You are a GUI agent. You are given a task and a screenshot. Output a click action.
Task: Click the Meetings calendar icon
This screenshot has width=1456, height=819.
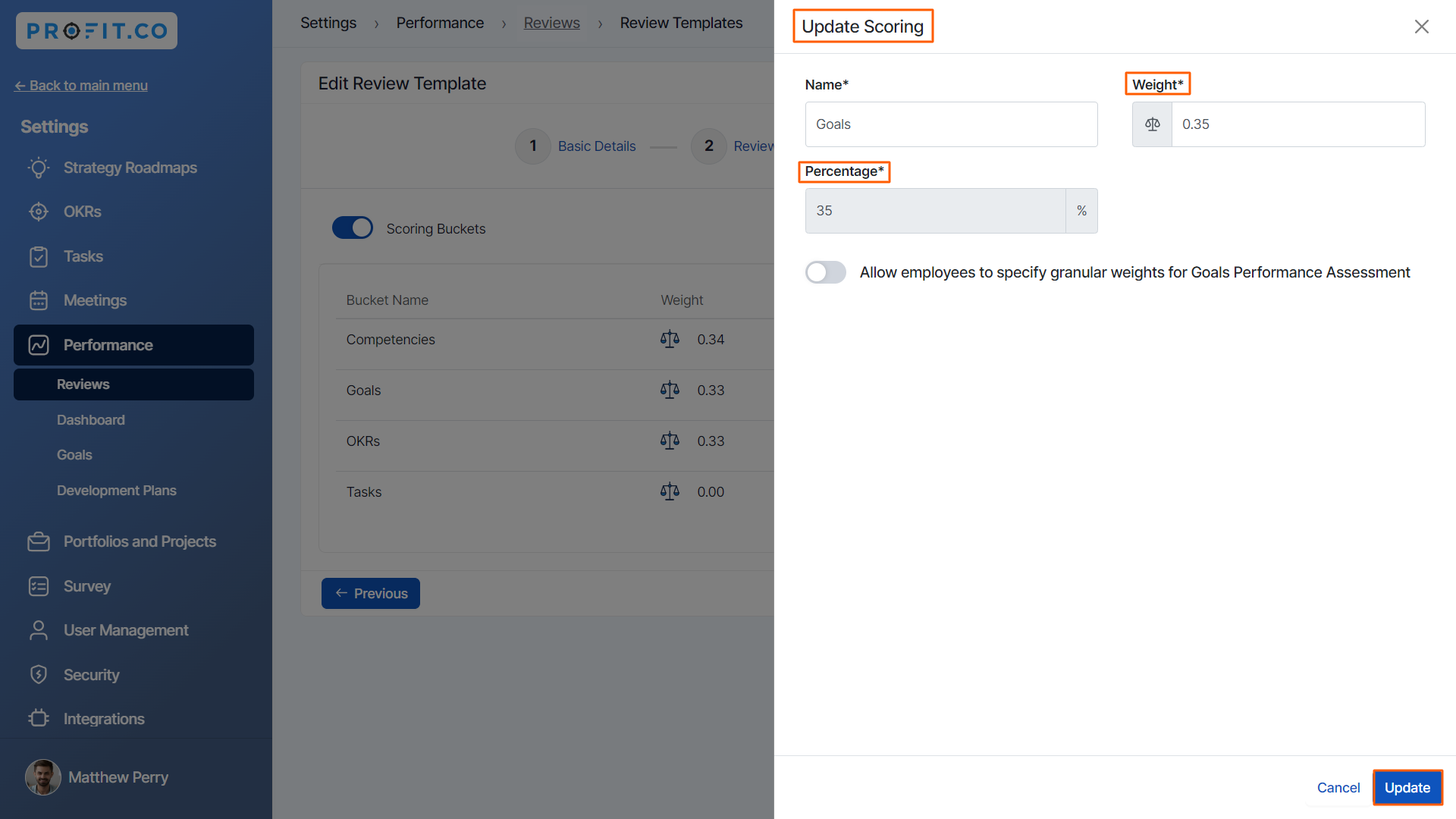(39, 300)
